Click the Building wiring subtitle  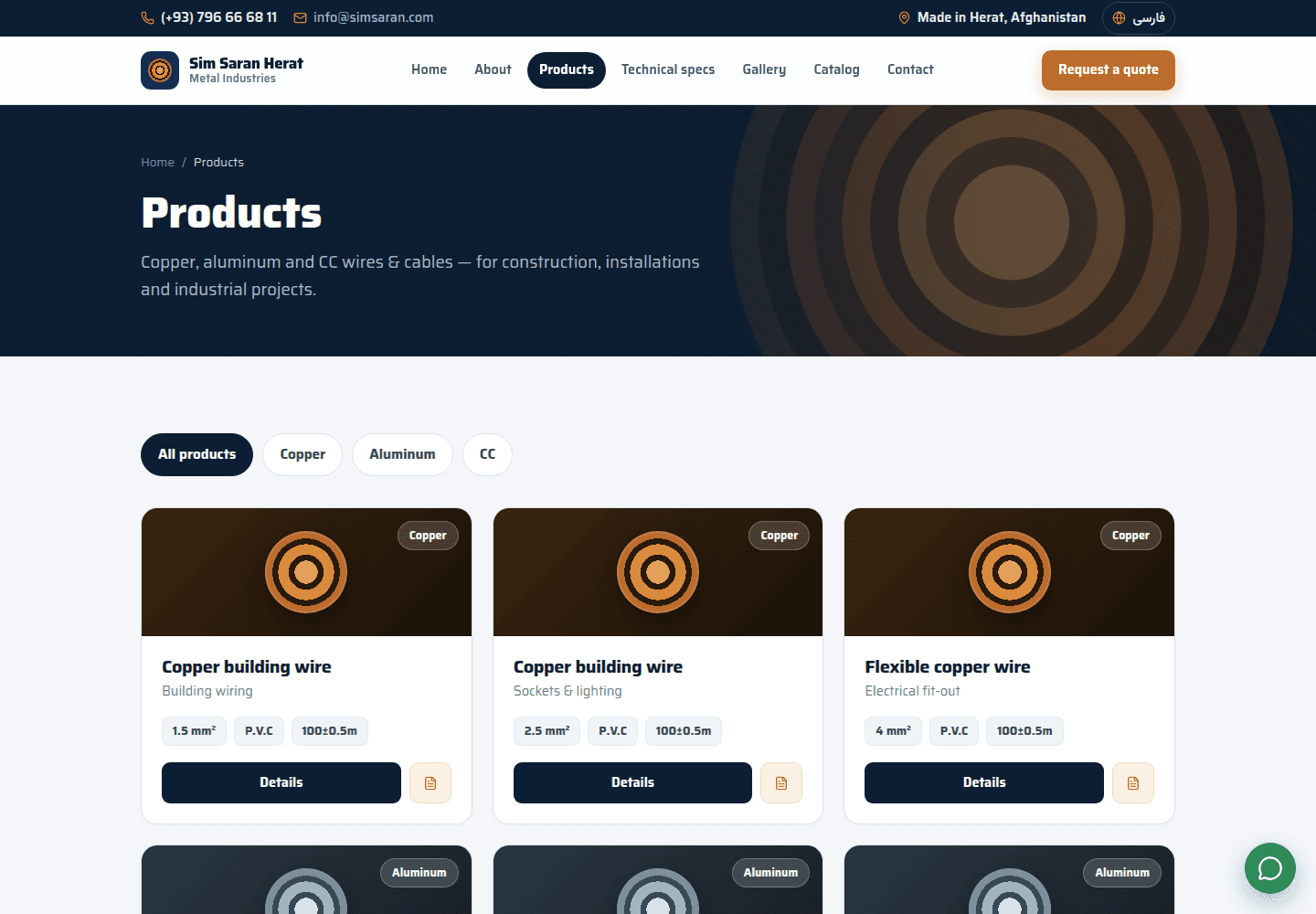pyautogui.click(x=207, y=691)
